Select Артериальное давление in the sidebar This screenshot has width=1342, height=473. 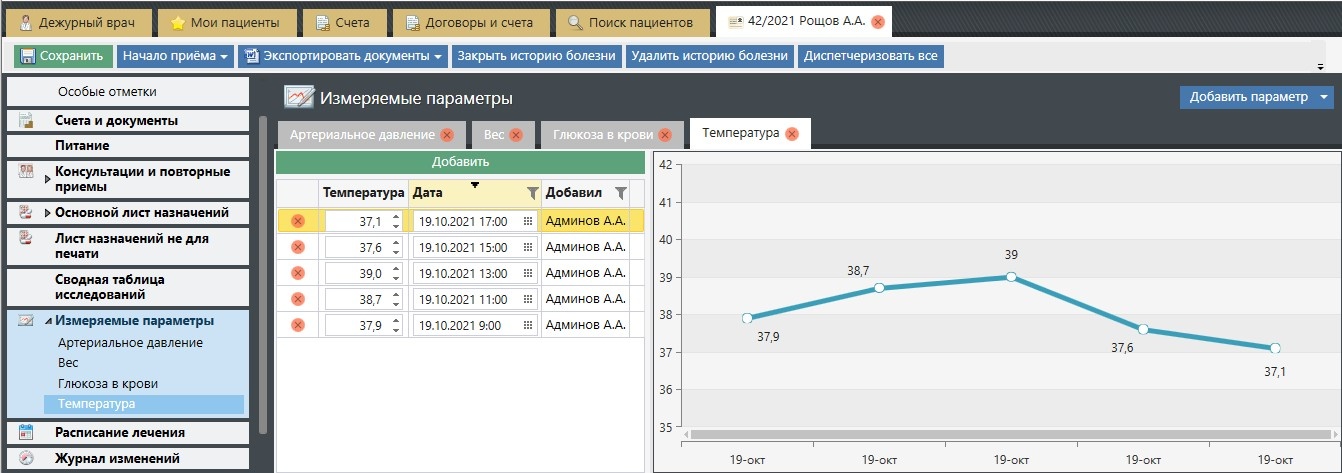(130, 343)
